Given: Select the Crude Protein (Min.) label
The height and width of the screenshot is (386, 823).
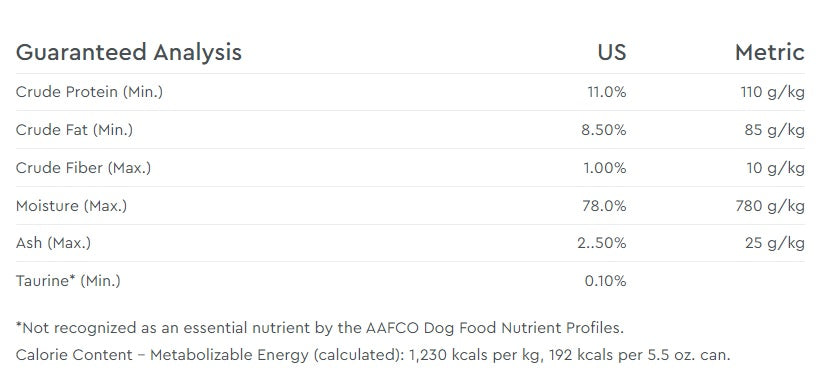Looking at the screenshot, I should (89, 92).
